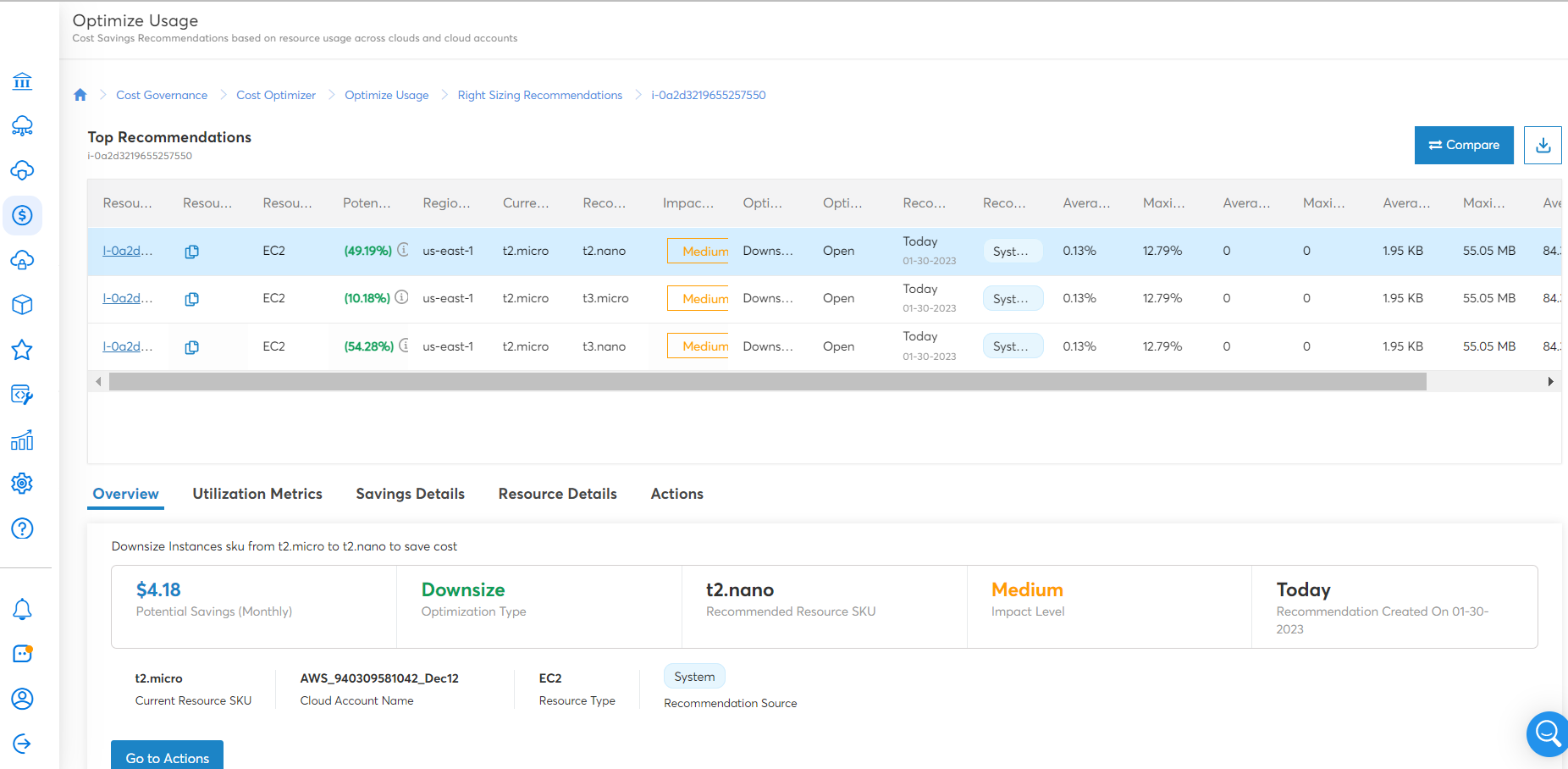Viewport: 1568px width, 769px height.
Task: Open notifications bell icon
Action: click(23, 609)
